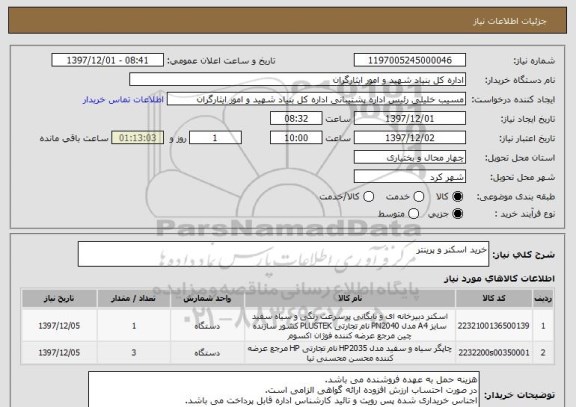Click the delivery city field شهر کرد
Viewport: 576px width, 407px height.
(x=410, y=177)
